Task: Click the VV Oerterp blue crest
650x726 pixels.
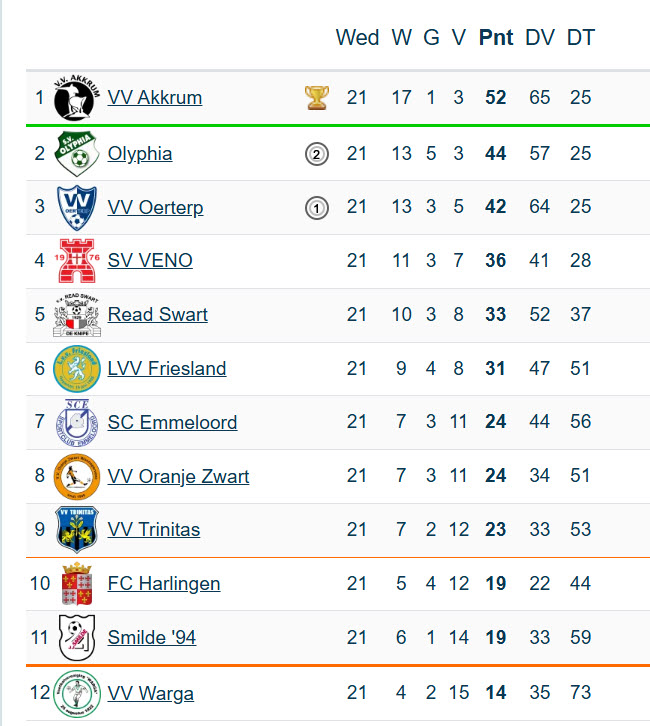Action: coord(77,207)
